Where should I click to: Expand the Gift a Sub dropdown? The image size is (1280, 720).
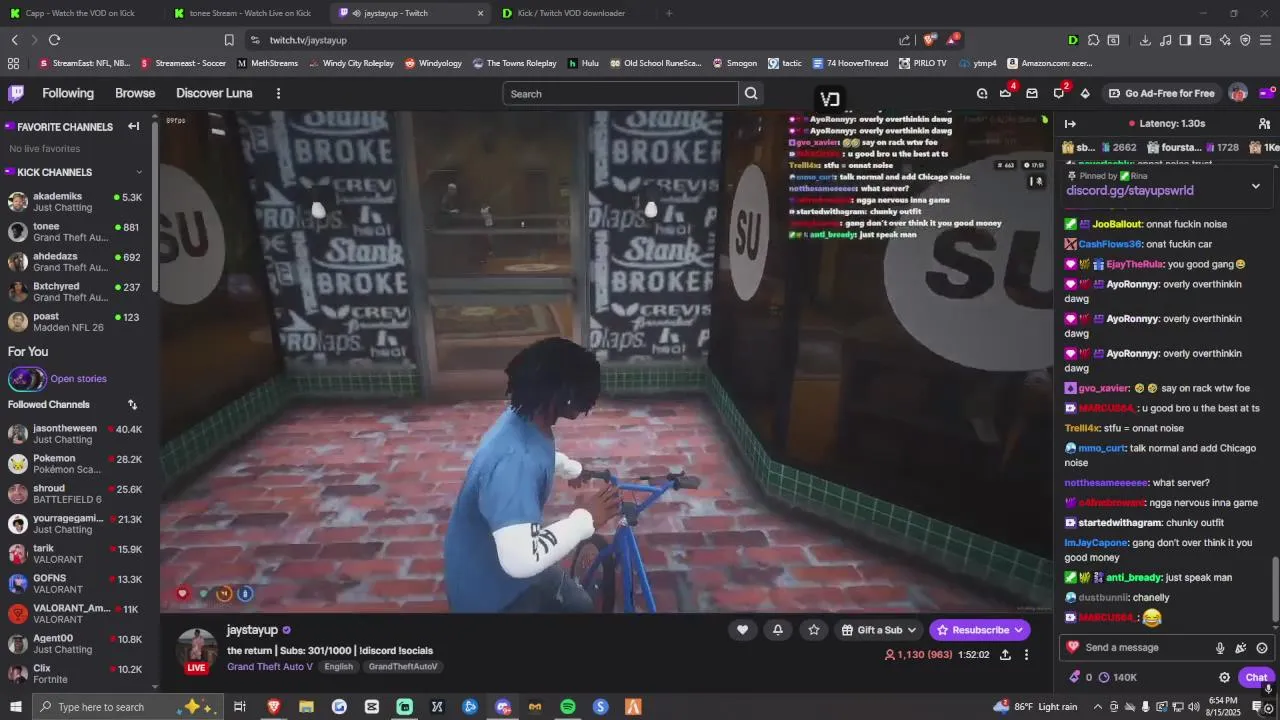(x=912, y=630)
